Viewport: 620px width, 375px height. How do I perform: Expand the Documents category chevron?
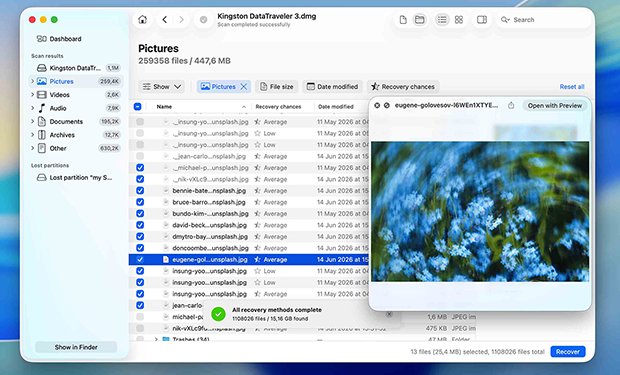point(32,121)
